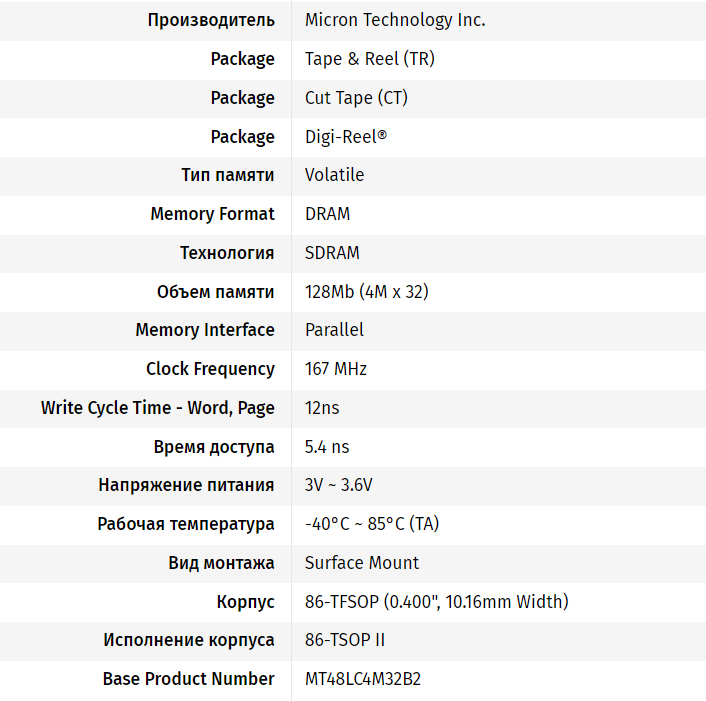Select the DRAM memory format value

(x=327, y=214)
